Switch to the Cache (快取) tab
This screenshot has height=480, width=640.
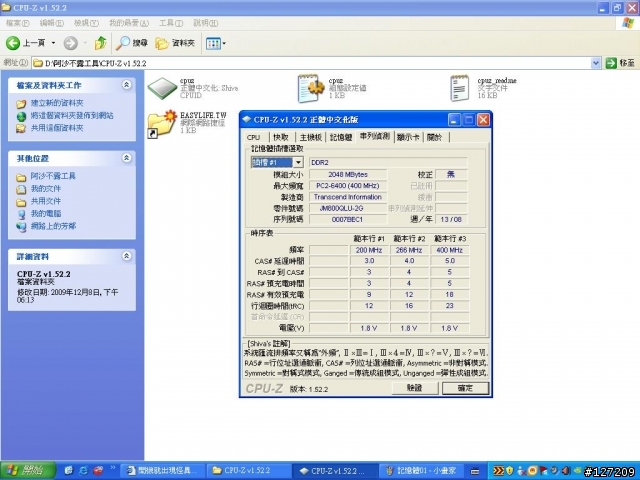point(281,138)
